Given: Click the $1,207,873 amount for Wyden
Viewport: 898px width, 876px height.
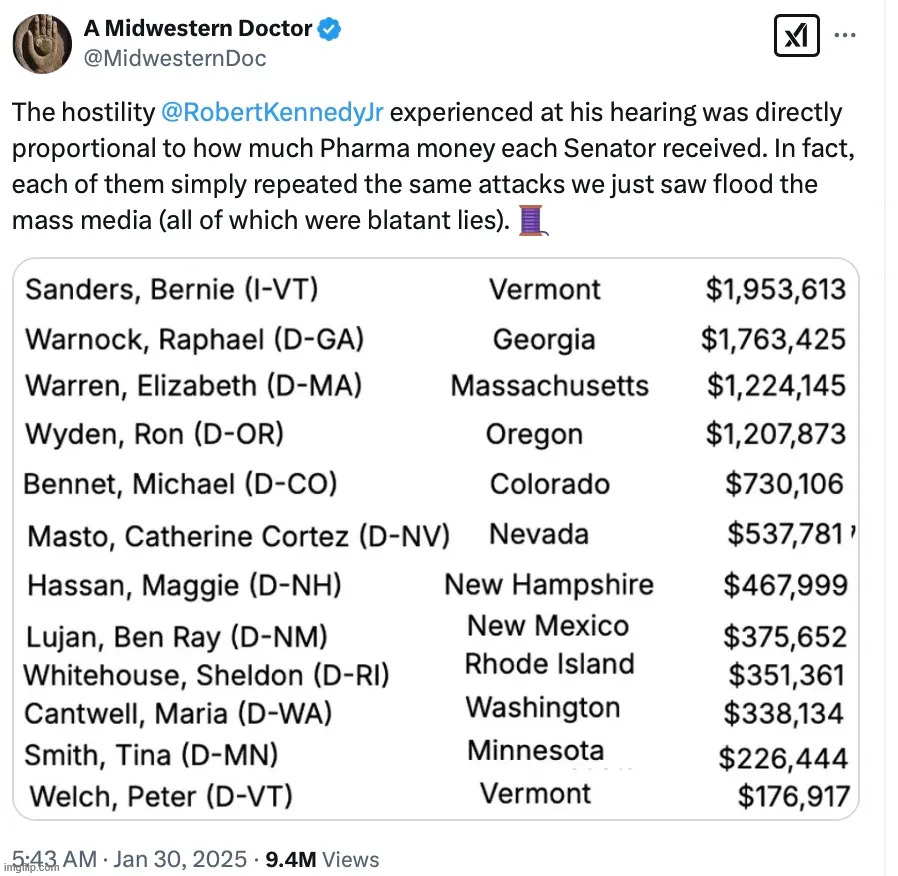Looking at the screenshot, I should (775, 434).
